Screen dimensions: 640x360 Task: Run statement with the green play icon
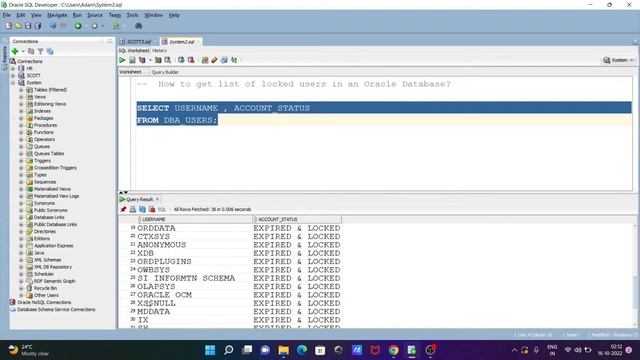pos(122,60)
